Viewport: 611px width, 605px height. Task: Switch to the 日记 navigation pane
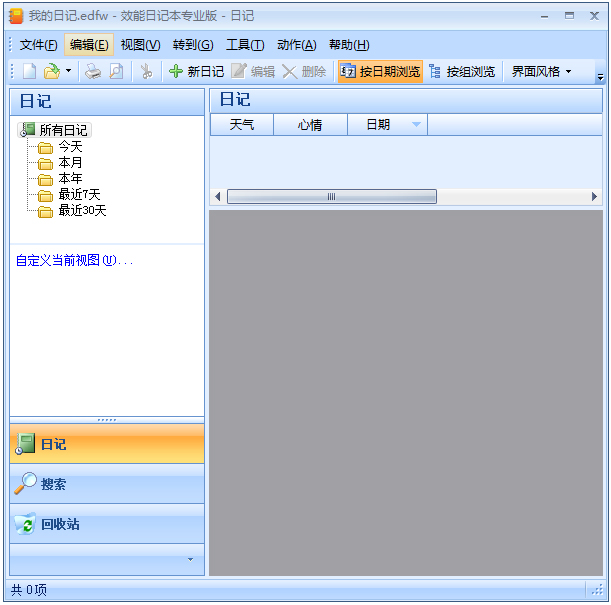click(107, 444)
